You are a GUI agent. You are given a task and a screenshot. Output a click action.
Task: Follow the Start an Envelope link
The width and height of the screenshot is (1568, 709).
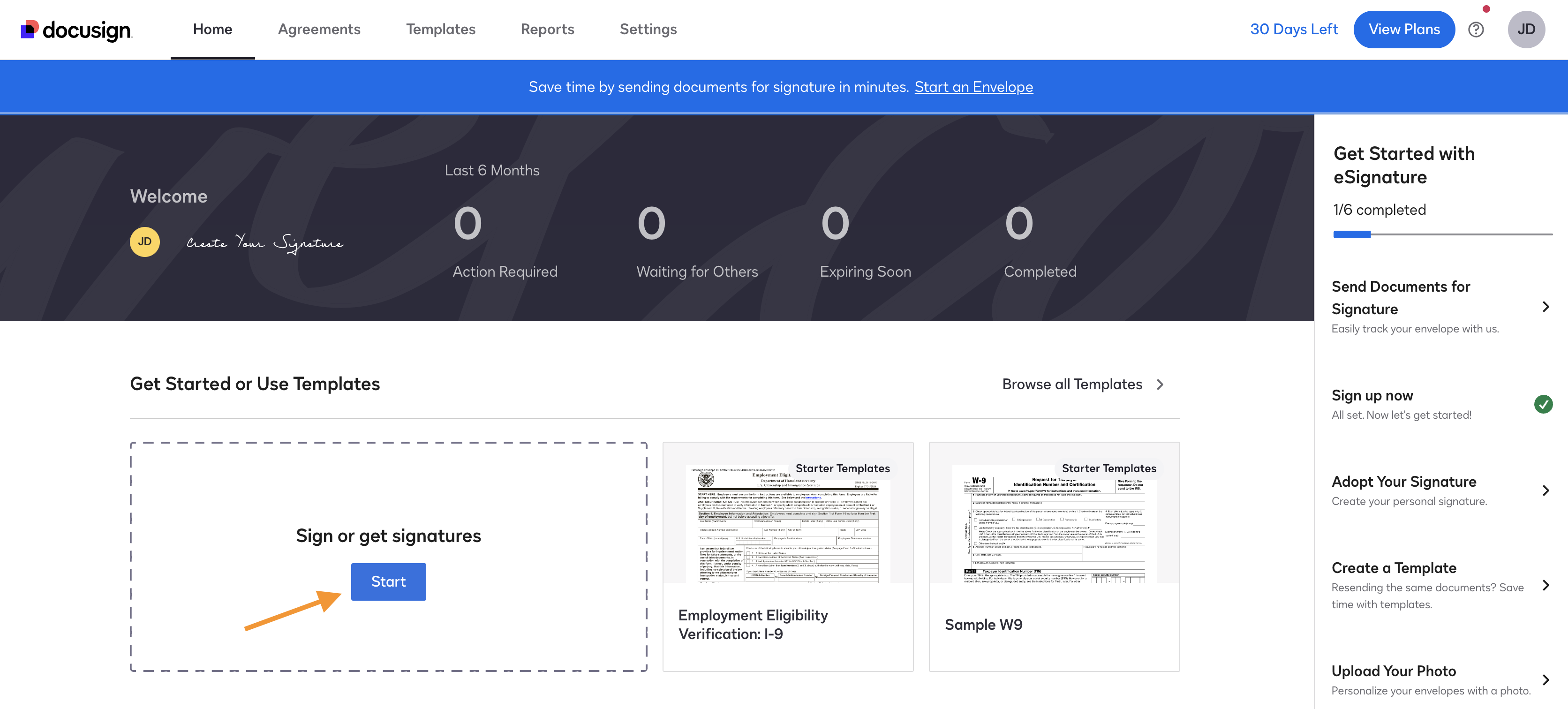click(972, 87)
